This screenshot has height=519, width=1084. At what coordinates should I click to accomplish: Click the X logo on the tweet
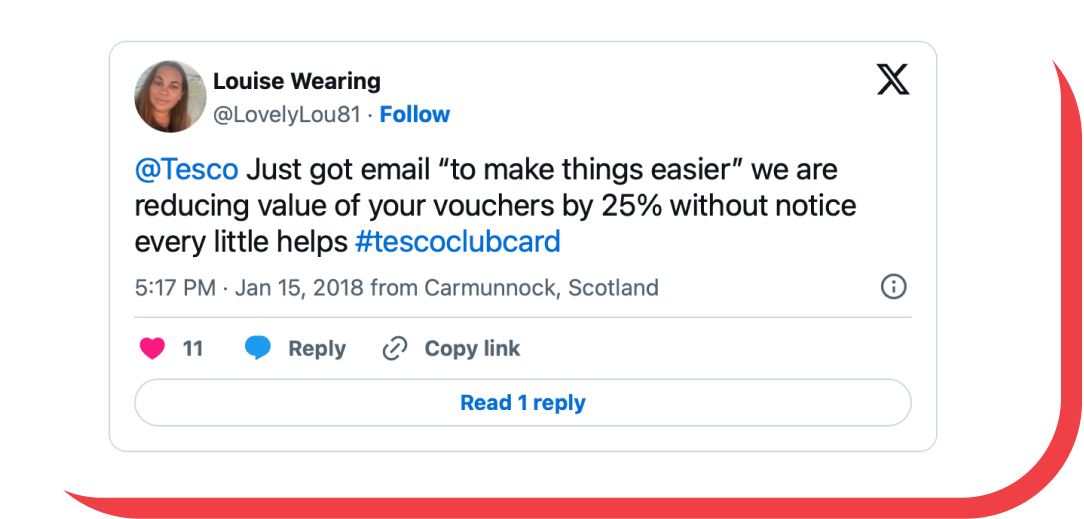(893, 79)
